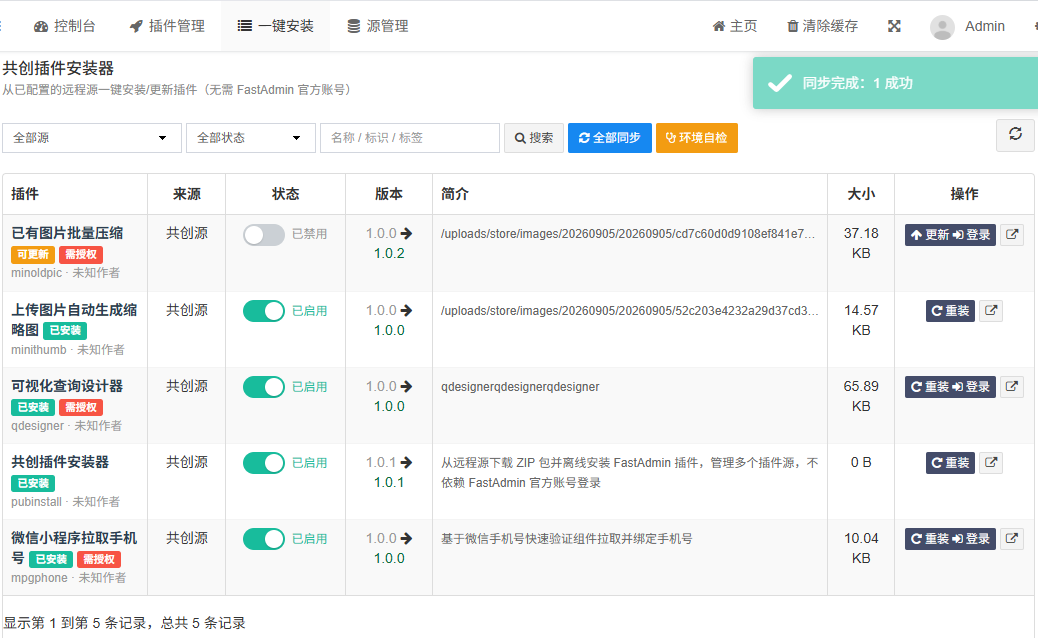Switch to the 插件管理 tab
Screen dimensions: 1038x638
pos(167,26)
